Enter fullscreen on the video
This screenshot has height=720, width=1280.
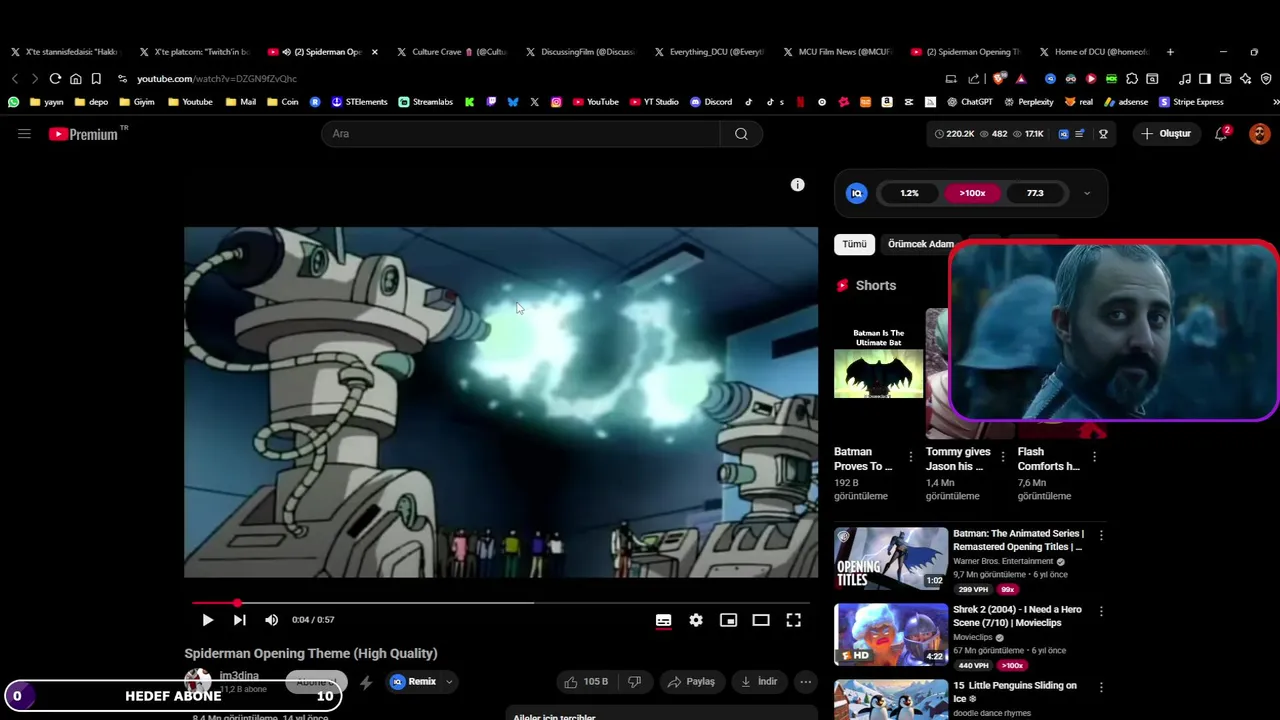[793, 620]
